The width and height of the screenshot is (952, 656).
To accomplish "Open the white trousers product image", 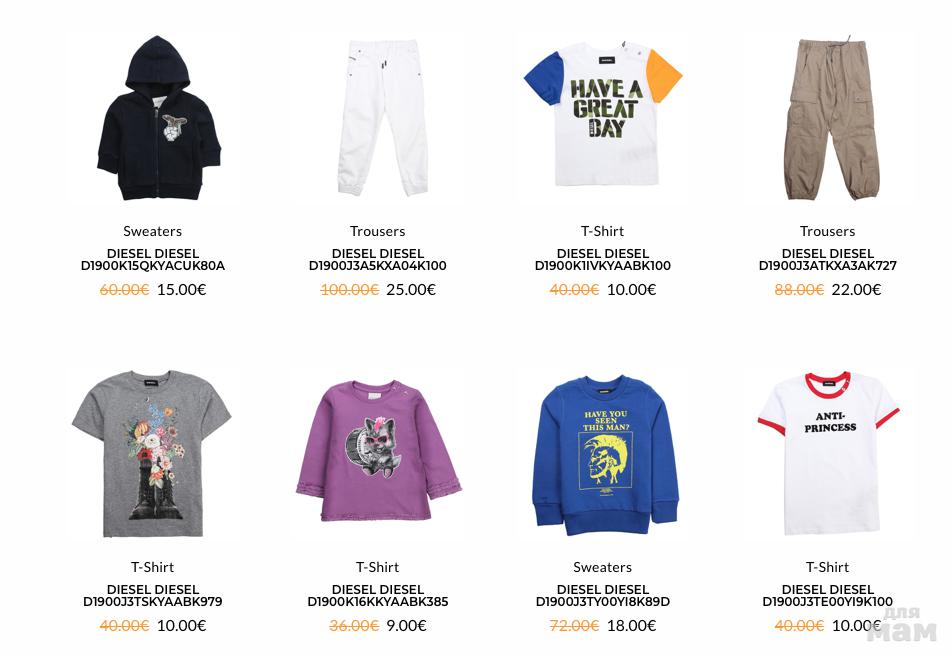I will click(384, 118).
